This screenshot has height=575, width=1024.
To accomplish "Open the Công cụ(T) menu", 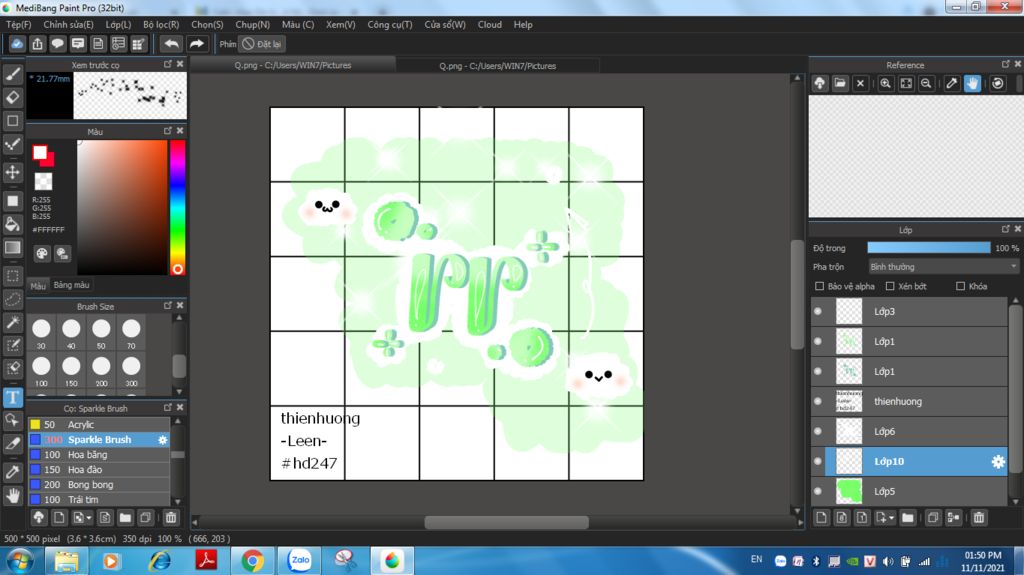I will (x=390, y=24).
